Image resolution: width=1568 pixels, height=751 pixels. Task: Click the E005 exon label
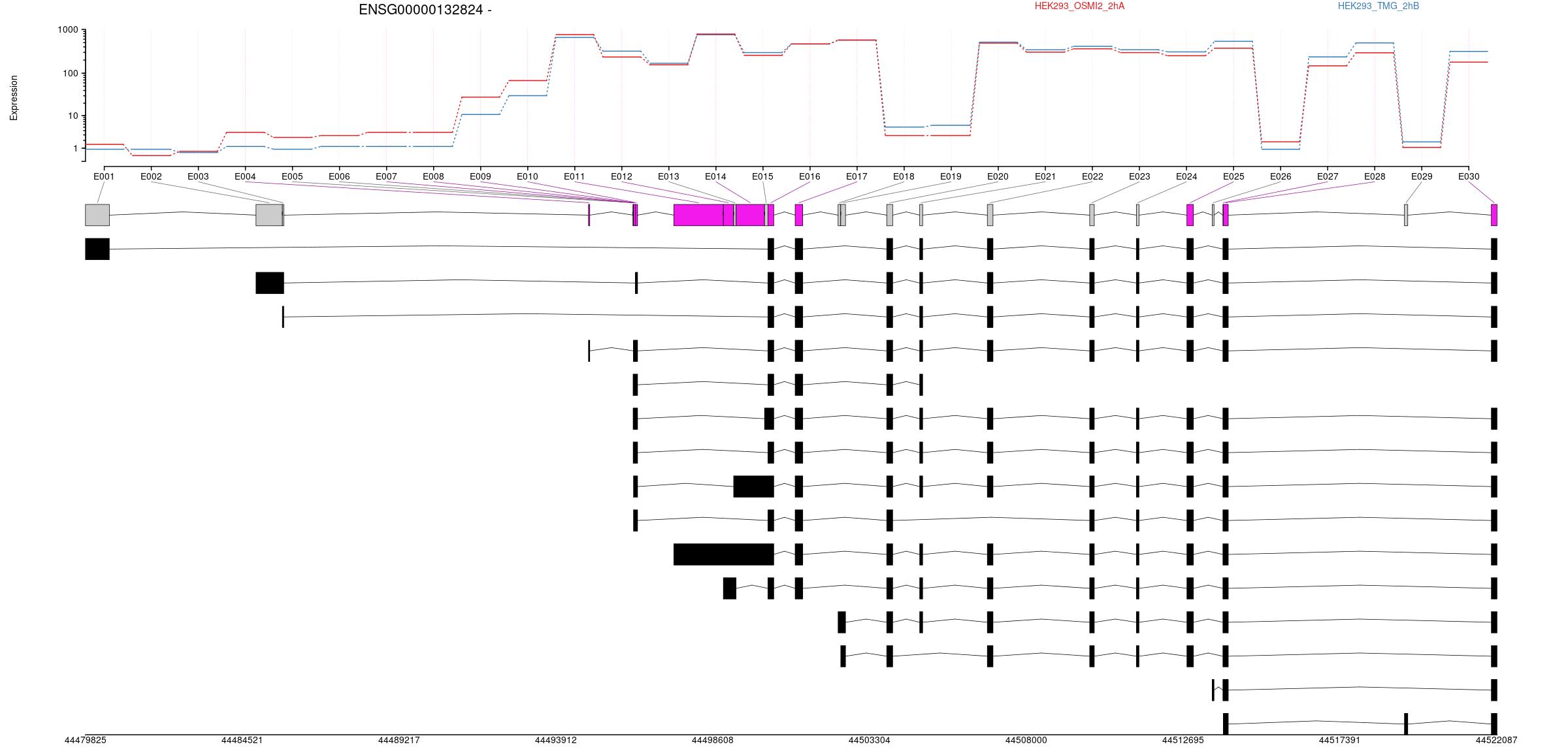292,176
